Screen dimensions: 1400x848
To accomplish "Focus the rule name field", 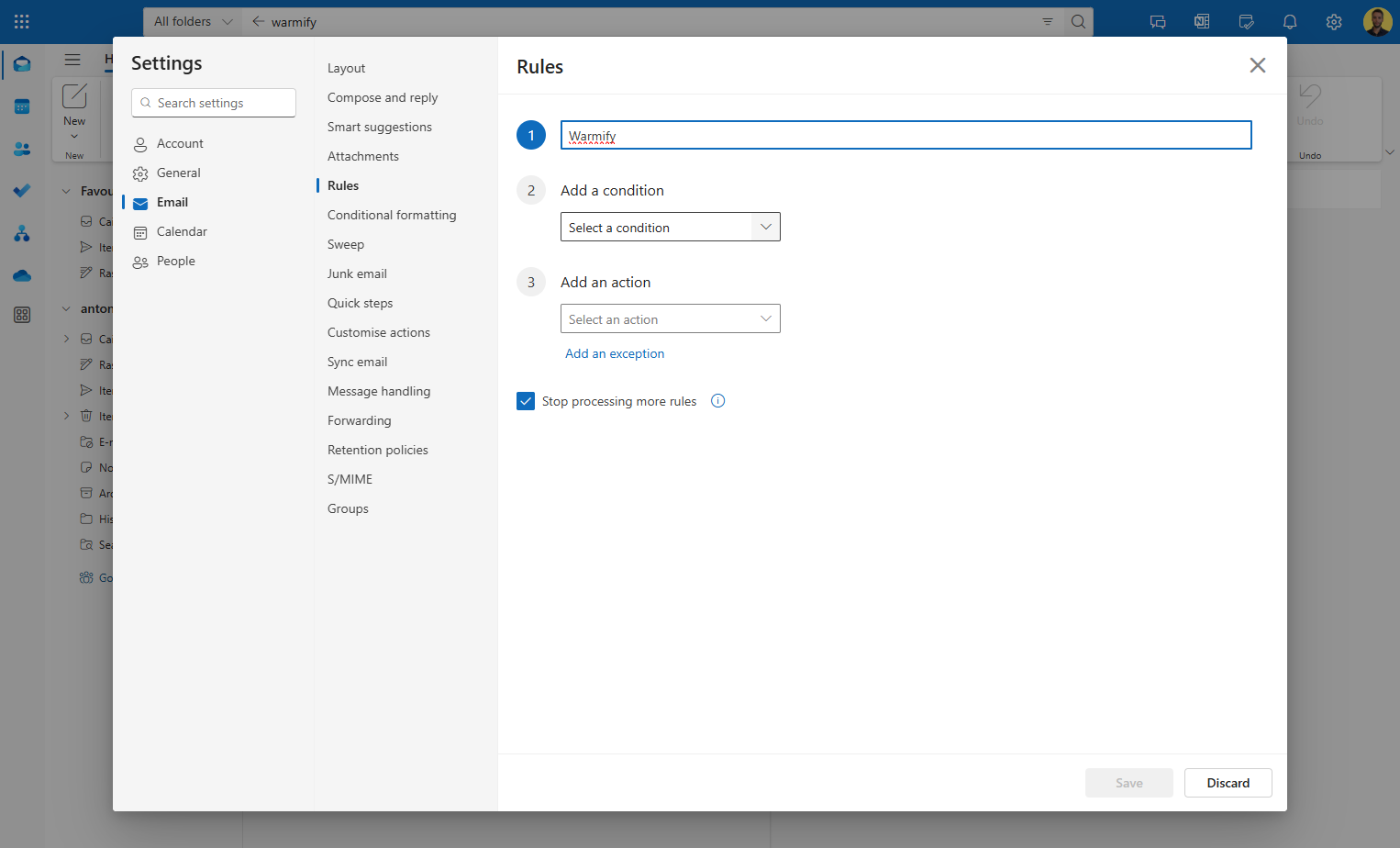I will [x=906, y=135].
